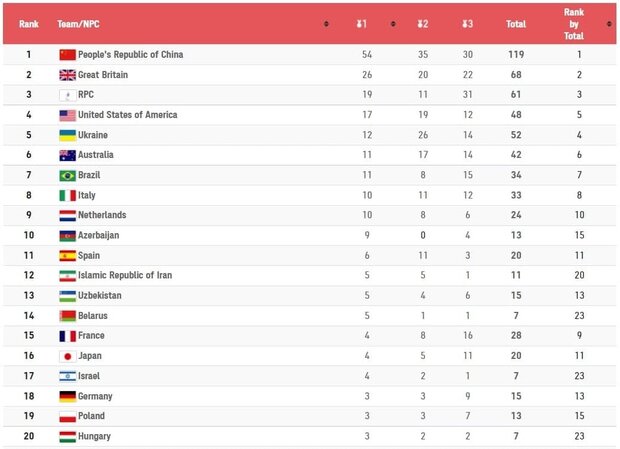Click the Total column header
The image size is (620, 449).
click(x=516, y=23)
